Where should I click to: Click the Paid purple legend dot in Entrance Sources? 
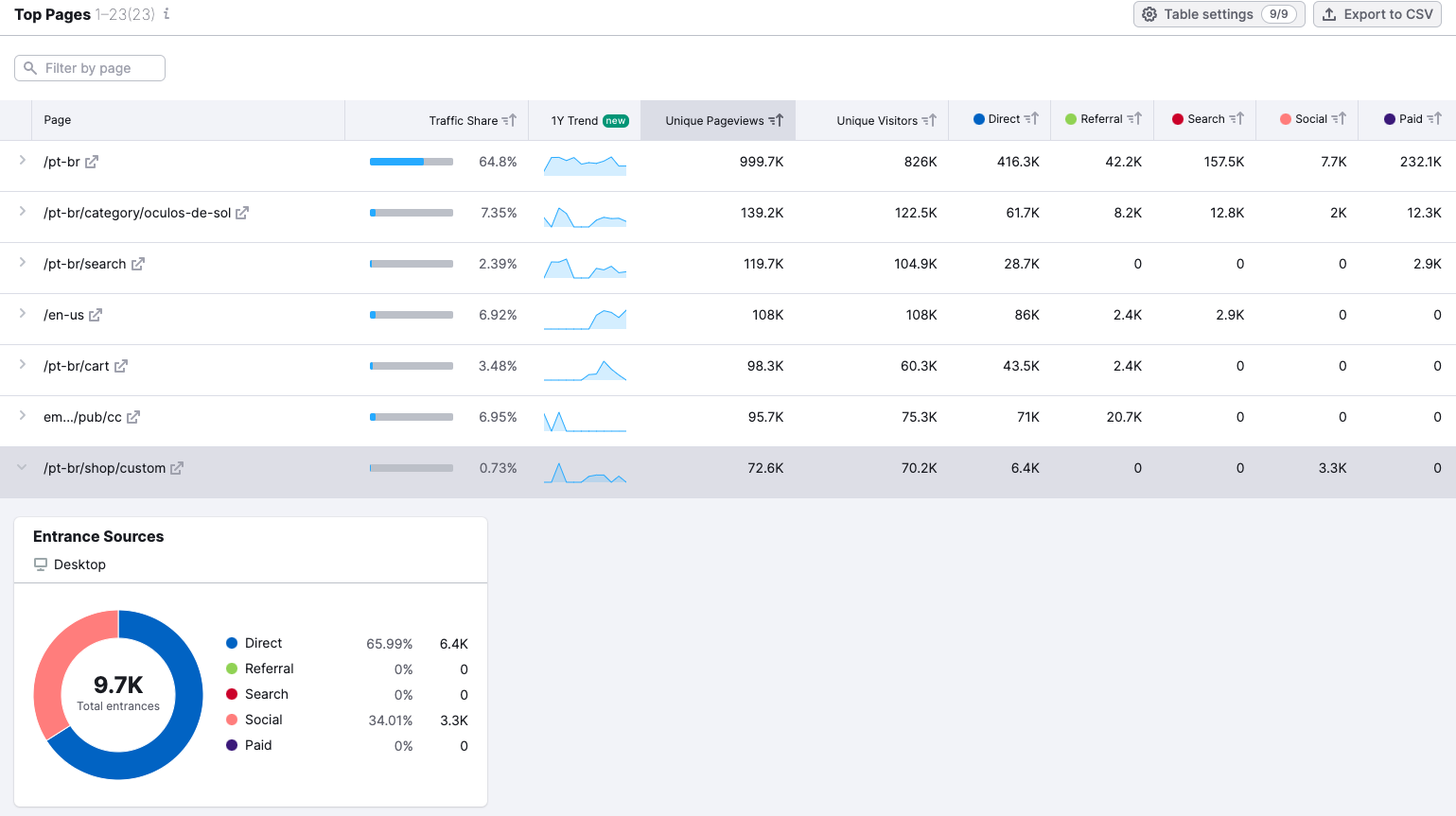(x=232, y=745)
